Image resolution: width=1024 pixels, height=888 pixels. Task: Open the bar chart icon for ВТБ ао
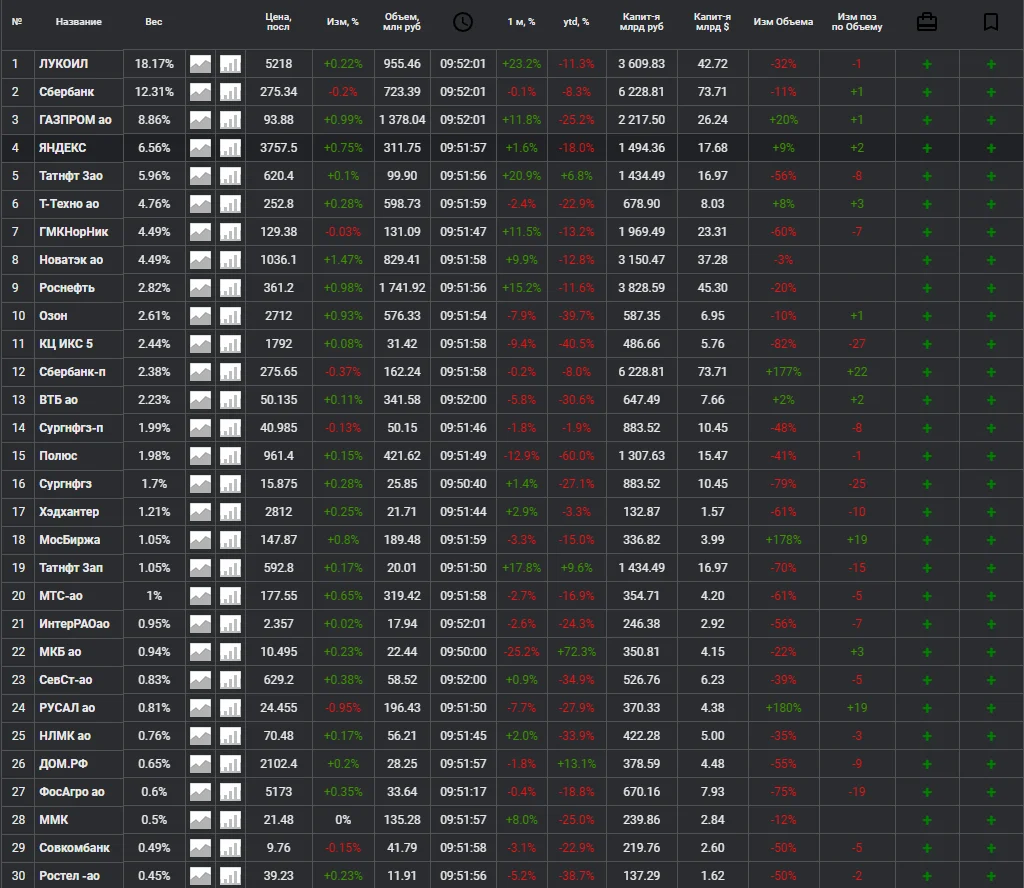click(231, 400)
